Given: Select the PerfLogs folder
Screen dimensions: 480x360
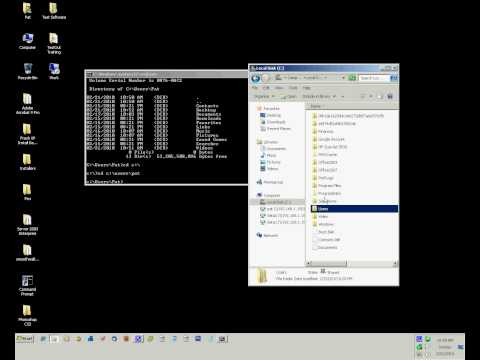Looking at the screenshot, I should [x=322, y=178].
